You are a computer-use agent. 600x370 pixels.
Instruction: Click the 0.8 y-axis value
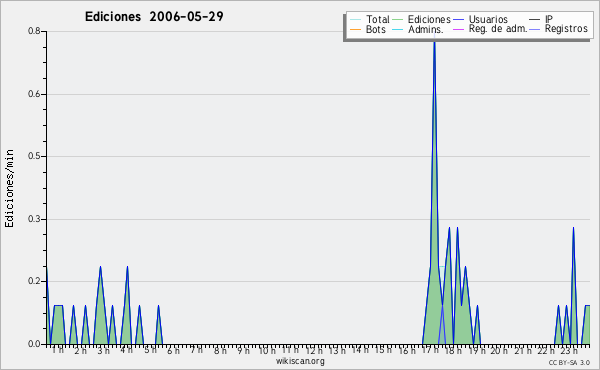click(x=34, y=31)
